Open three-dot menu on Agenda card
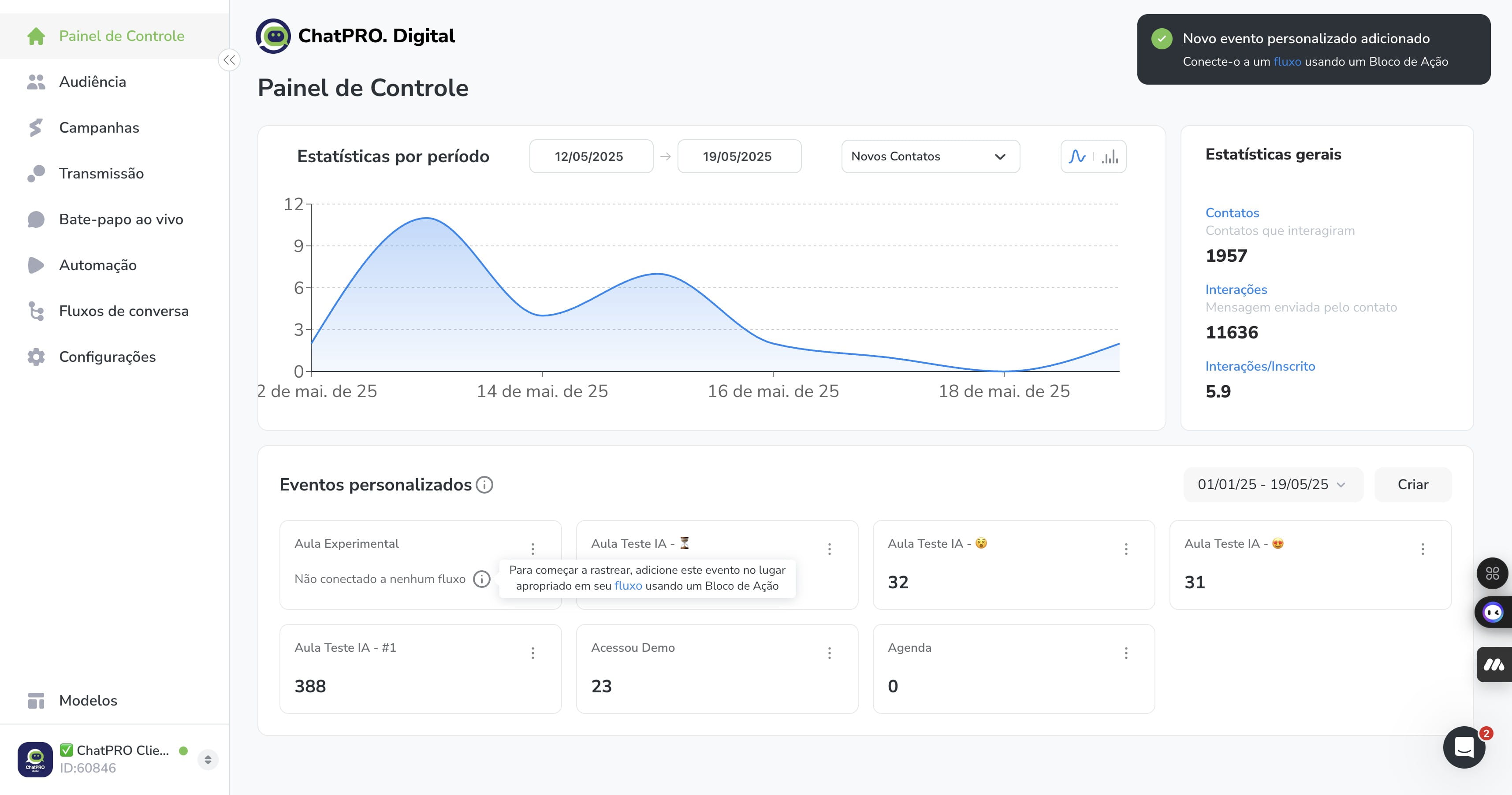 coord(1126,653)
